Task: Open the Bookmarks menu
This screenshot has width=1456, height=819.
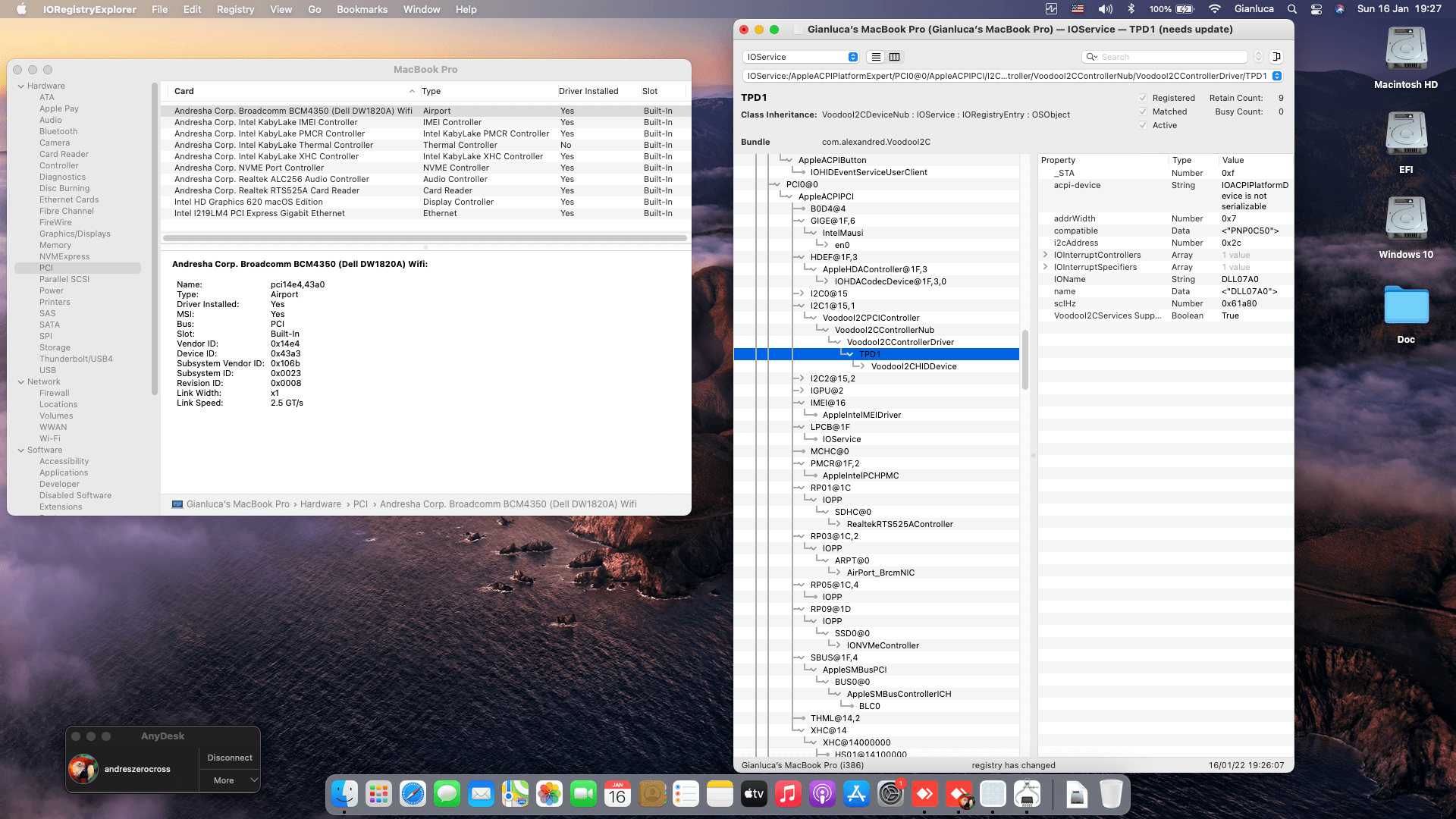Action: pyautogui.click(x=362, y=9)
